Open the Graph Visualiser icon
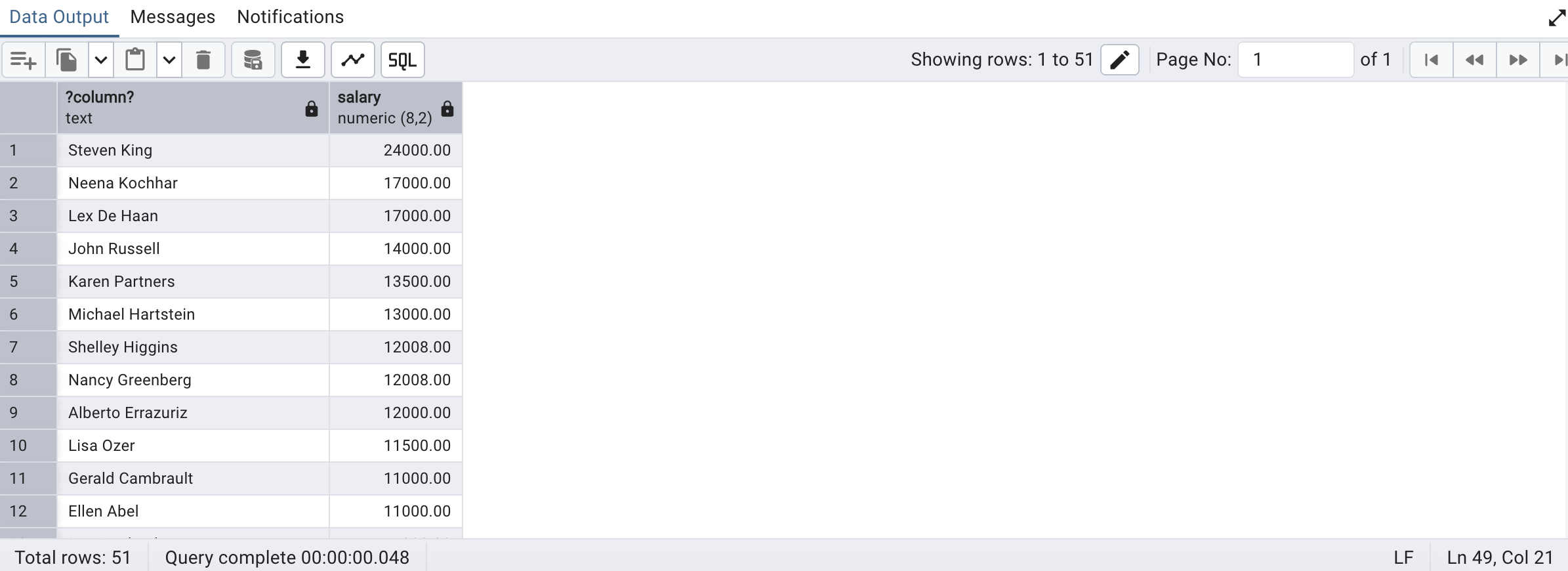 coord(353,60)
